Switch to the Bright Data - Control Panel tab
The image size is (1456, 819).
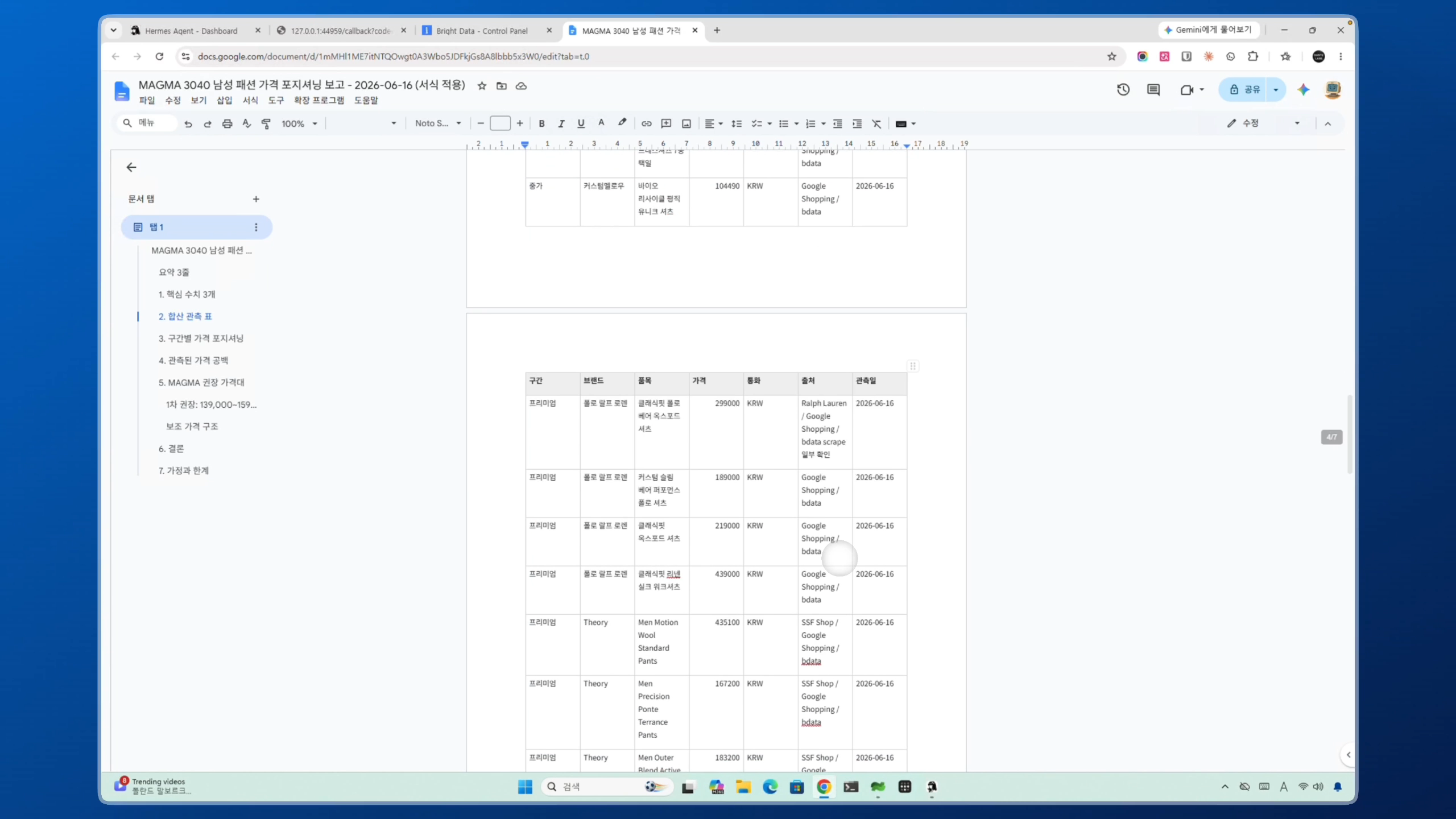pyautogui.click(x=482, y=31)
